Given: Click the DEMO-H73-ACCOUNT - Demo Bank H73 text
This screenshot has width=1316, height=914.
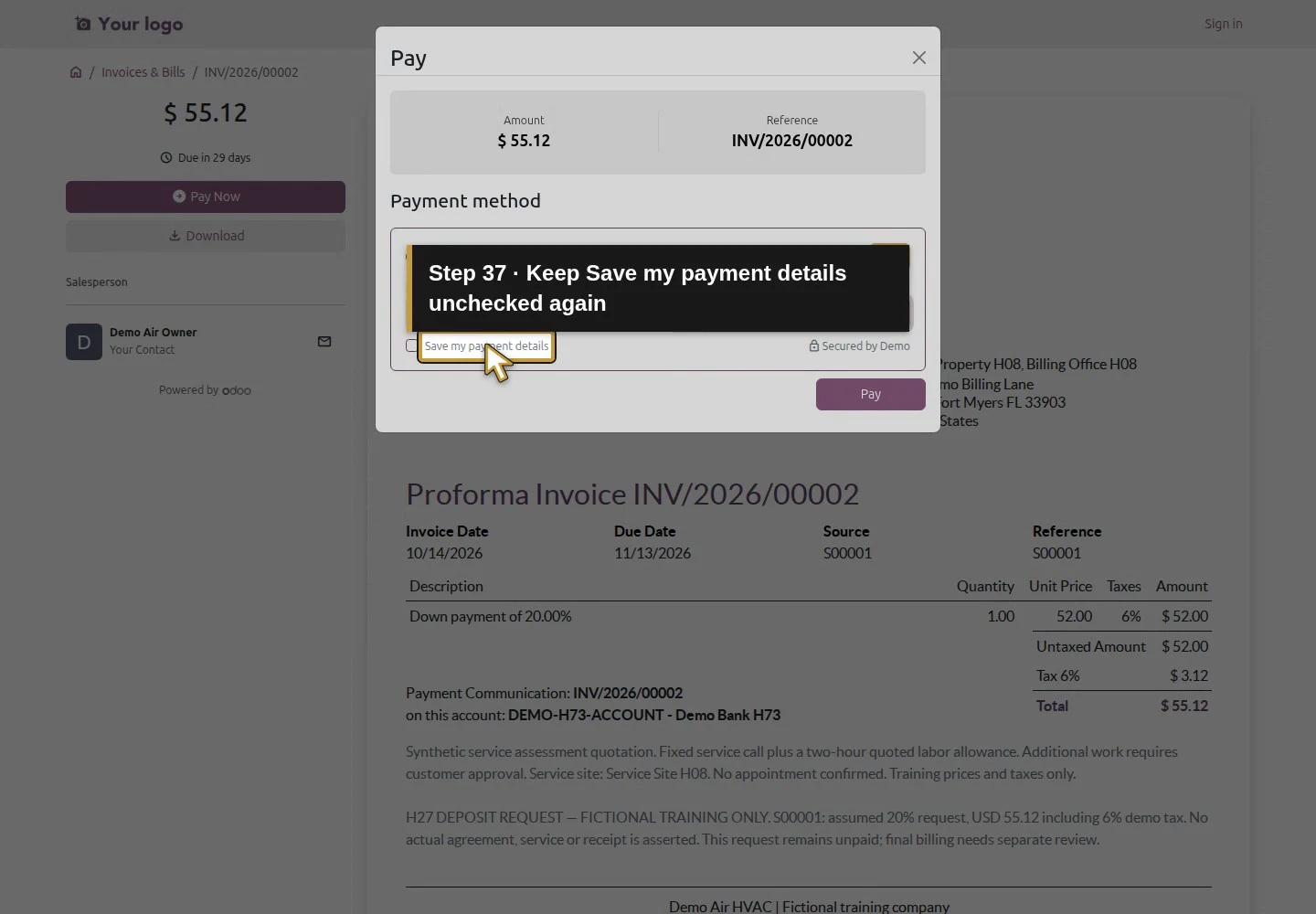Looking at the screenshot, I should pyautogui.click(x=644, y=715).
